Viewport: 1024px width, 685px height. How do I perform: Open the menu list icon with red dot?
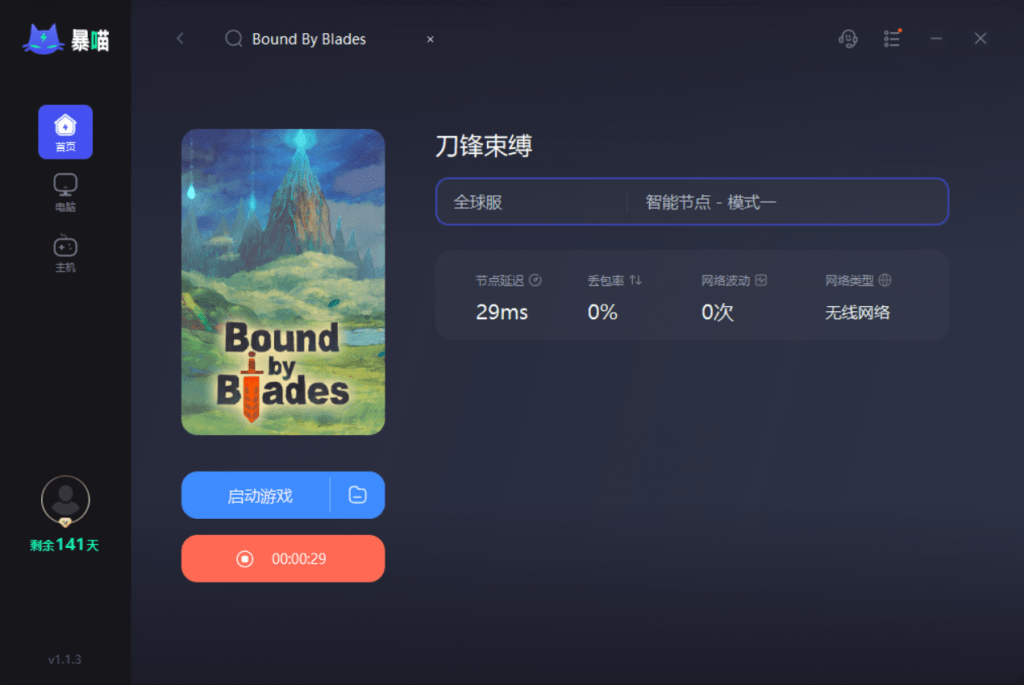pyautogui.click(x=892, y=39)
